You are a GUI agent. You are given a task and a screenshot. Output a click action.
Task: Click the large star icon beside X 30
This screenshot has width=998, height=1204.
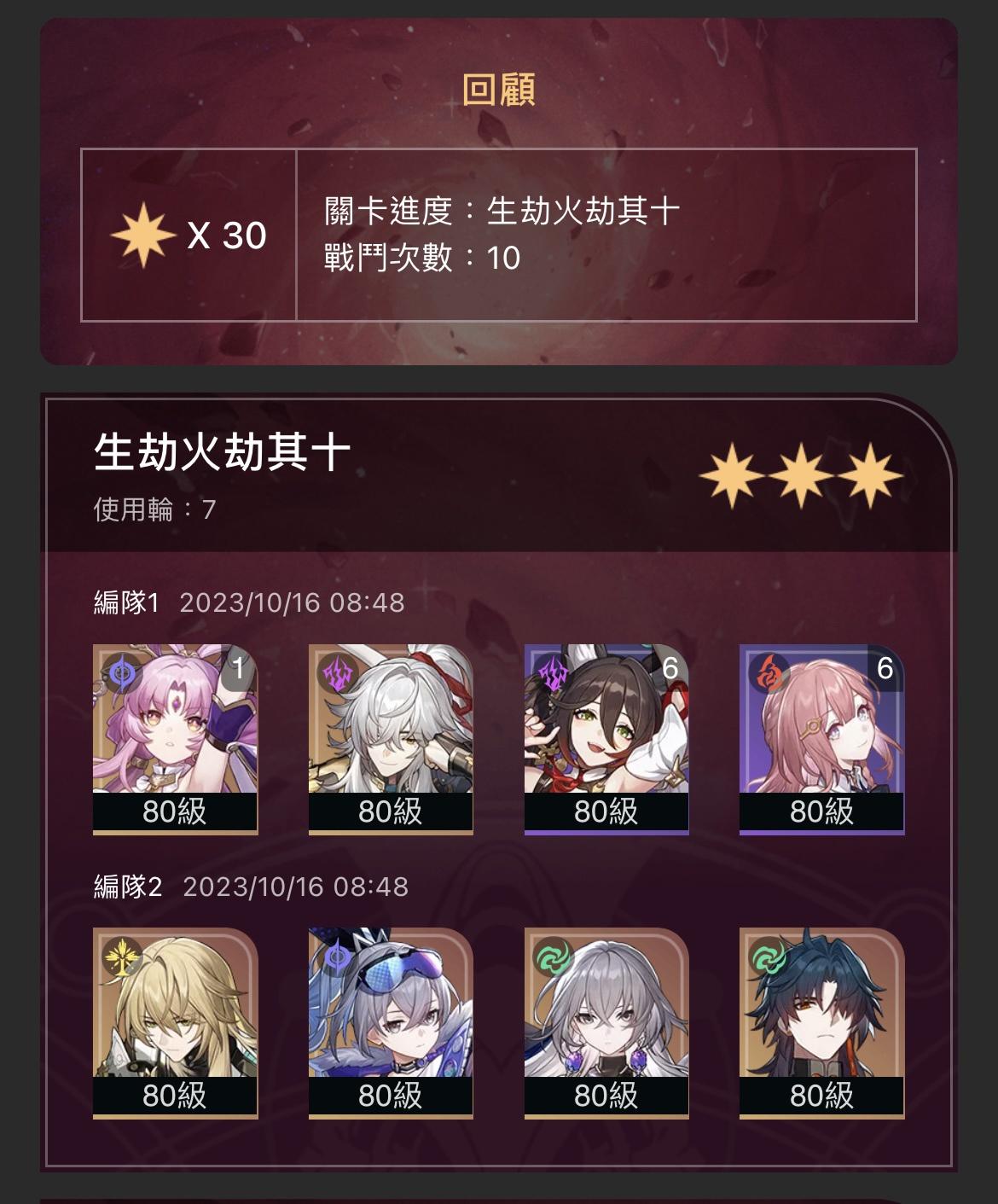142,236
